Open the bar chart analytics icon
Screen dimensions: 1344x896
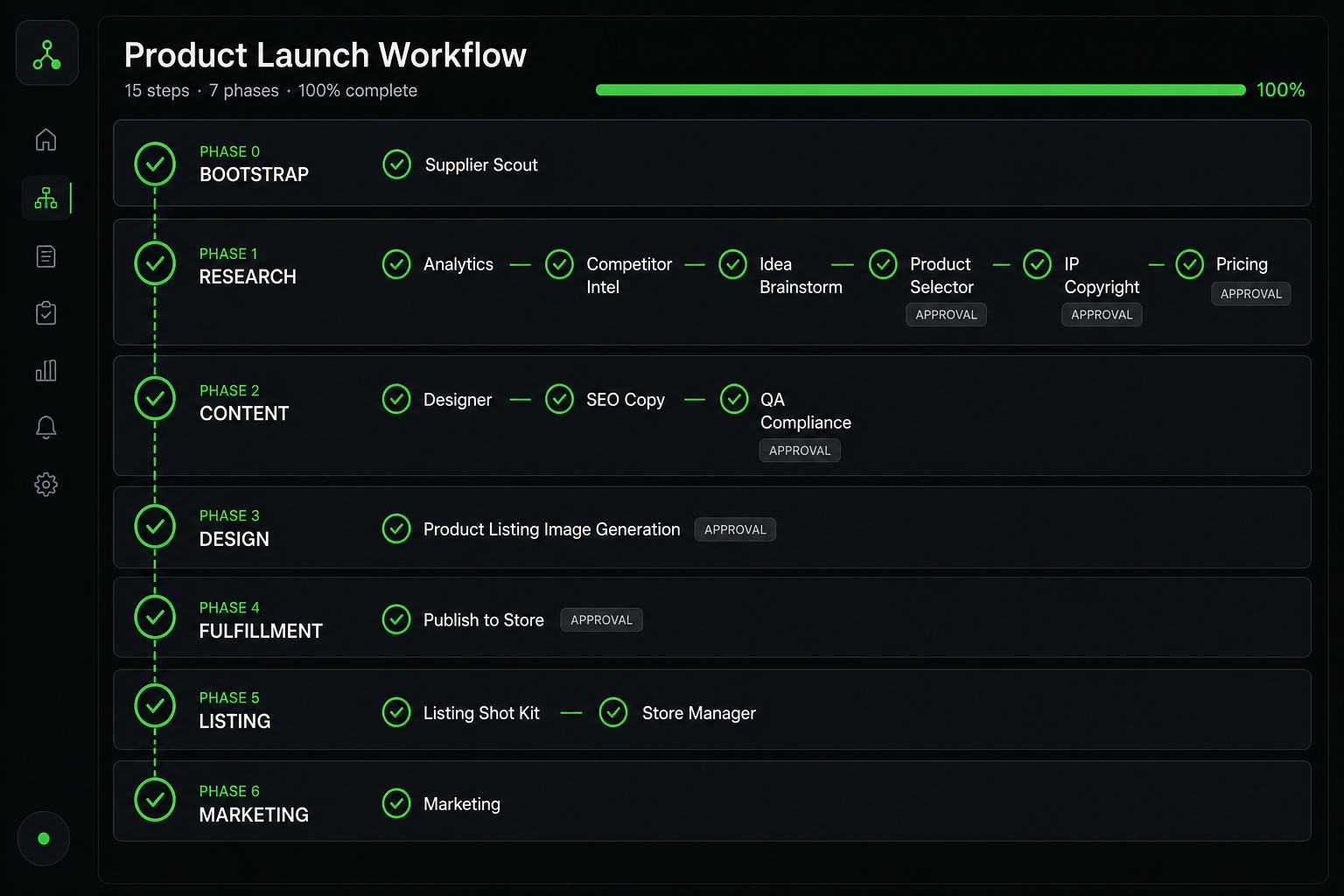click(x=45, y=370)
